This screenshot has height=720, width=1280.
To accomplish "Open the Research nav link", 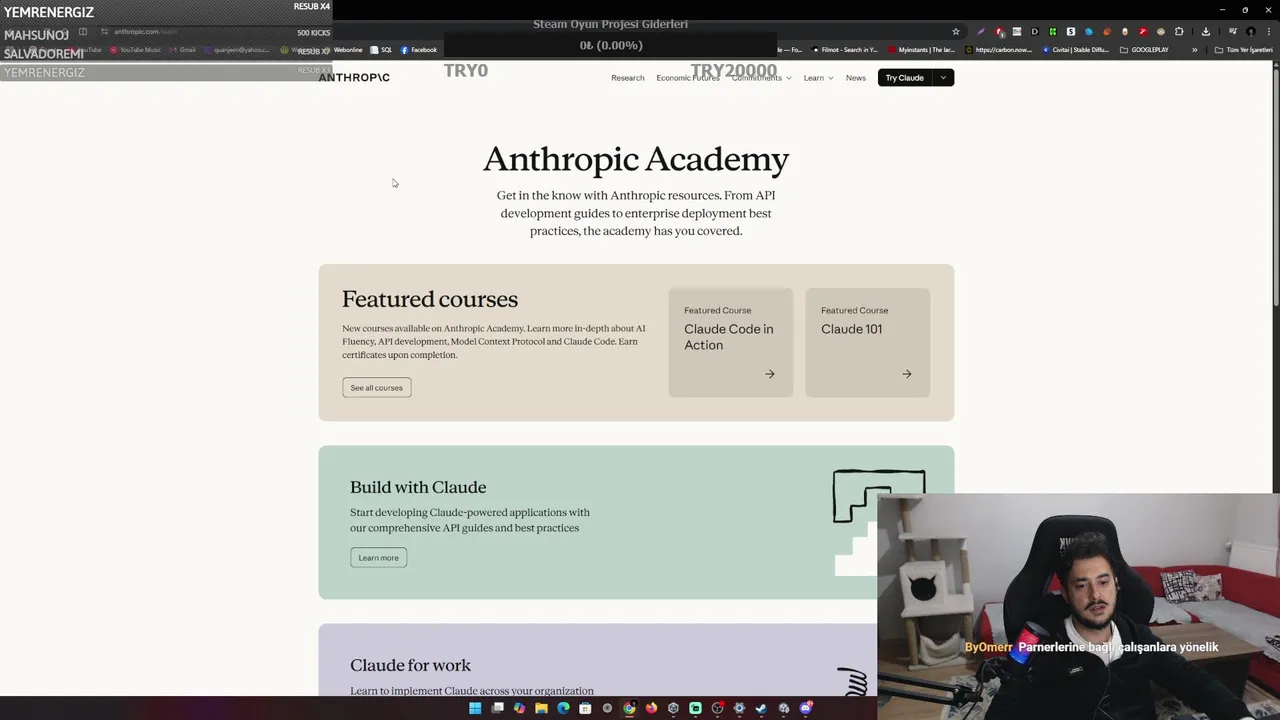I will pyautogui.click(x=628, y=78).
